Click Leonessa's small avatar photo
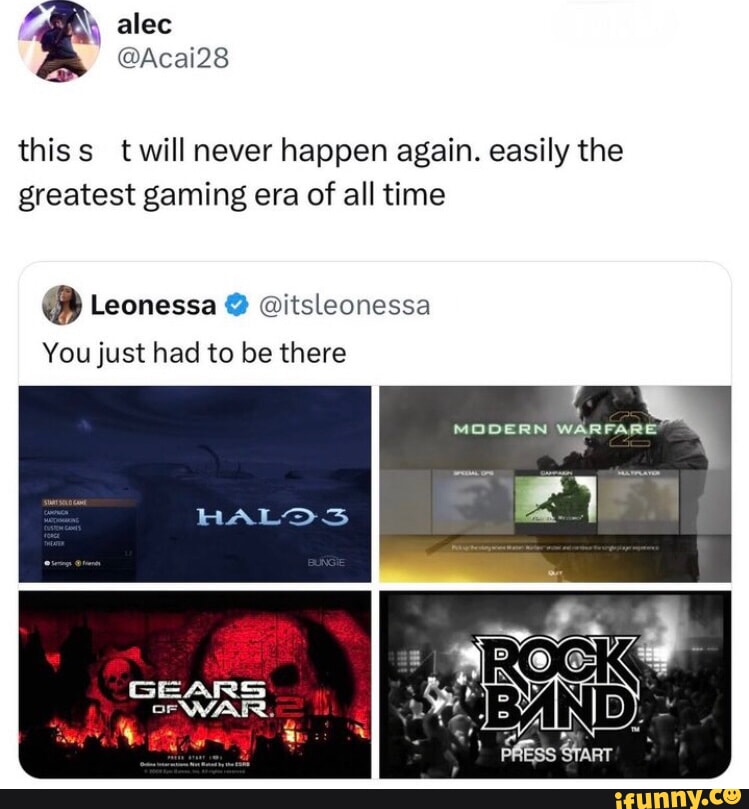Screen dimensions: 749x809 [x=62, y=305]
